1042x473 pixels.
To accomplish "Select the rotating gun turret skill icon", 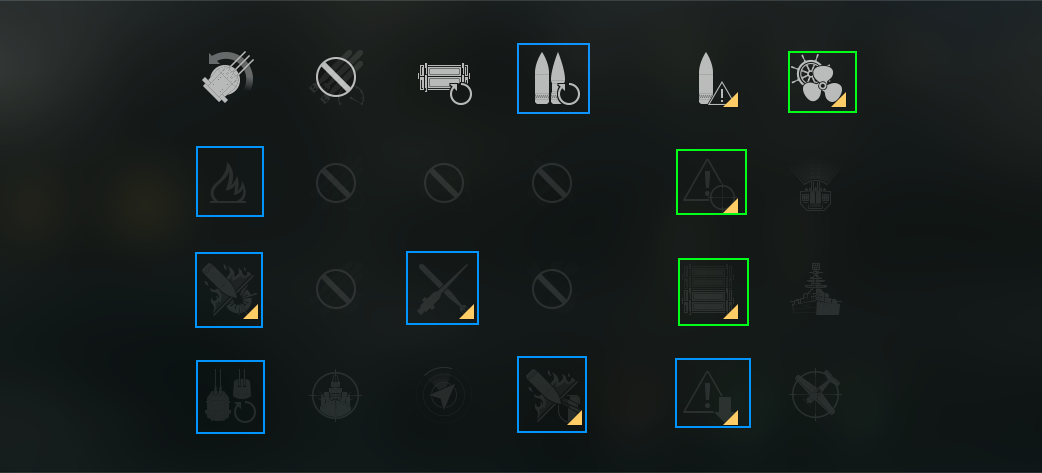I will click(x=228, y=77).
